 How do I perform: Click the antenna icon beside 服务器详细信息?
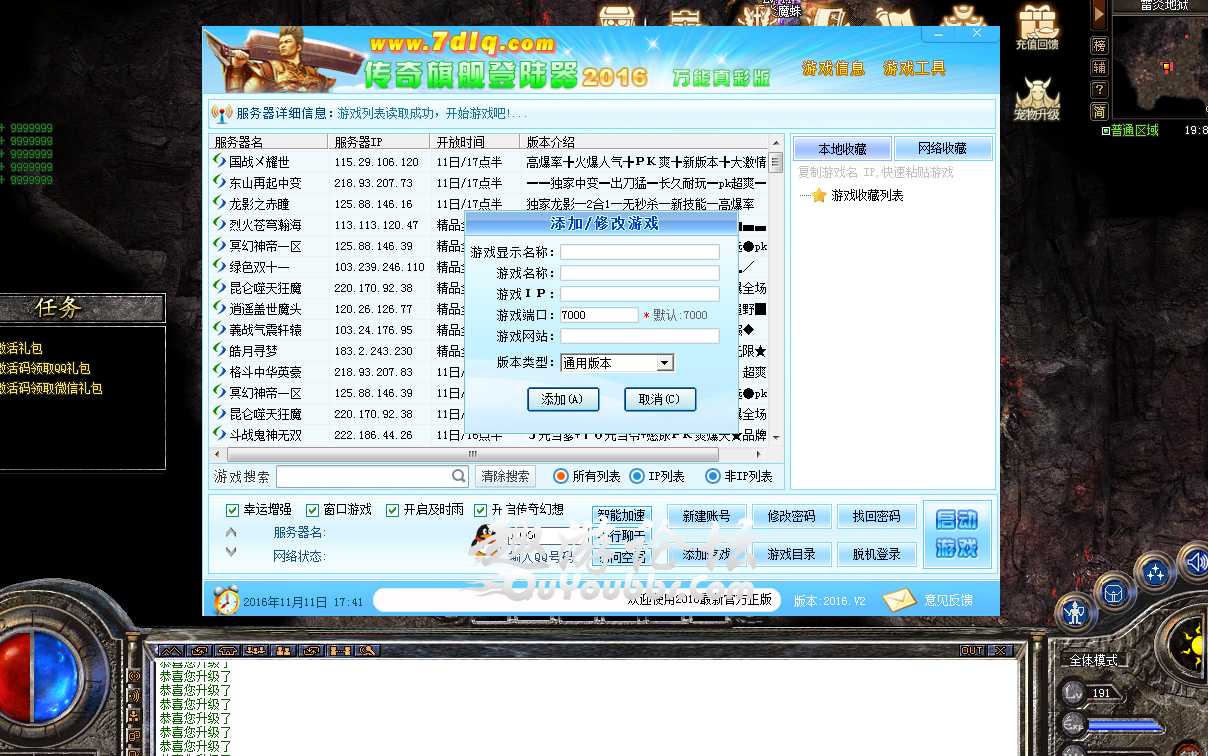tap(221, 114)
